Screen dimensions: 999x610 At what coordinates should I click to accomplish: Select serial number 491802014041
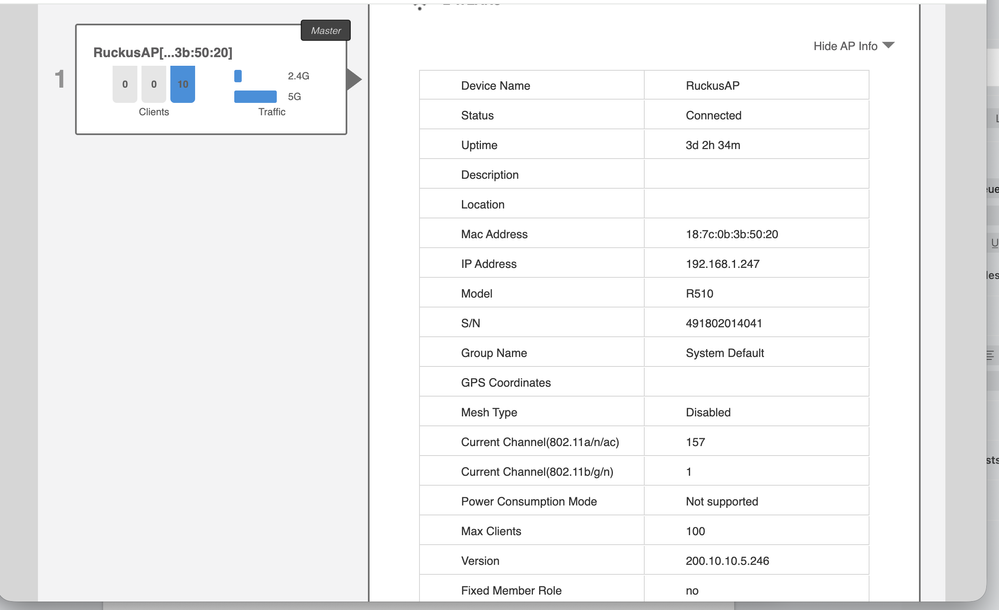tap(724, 324)
